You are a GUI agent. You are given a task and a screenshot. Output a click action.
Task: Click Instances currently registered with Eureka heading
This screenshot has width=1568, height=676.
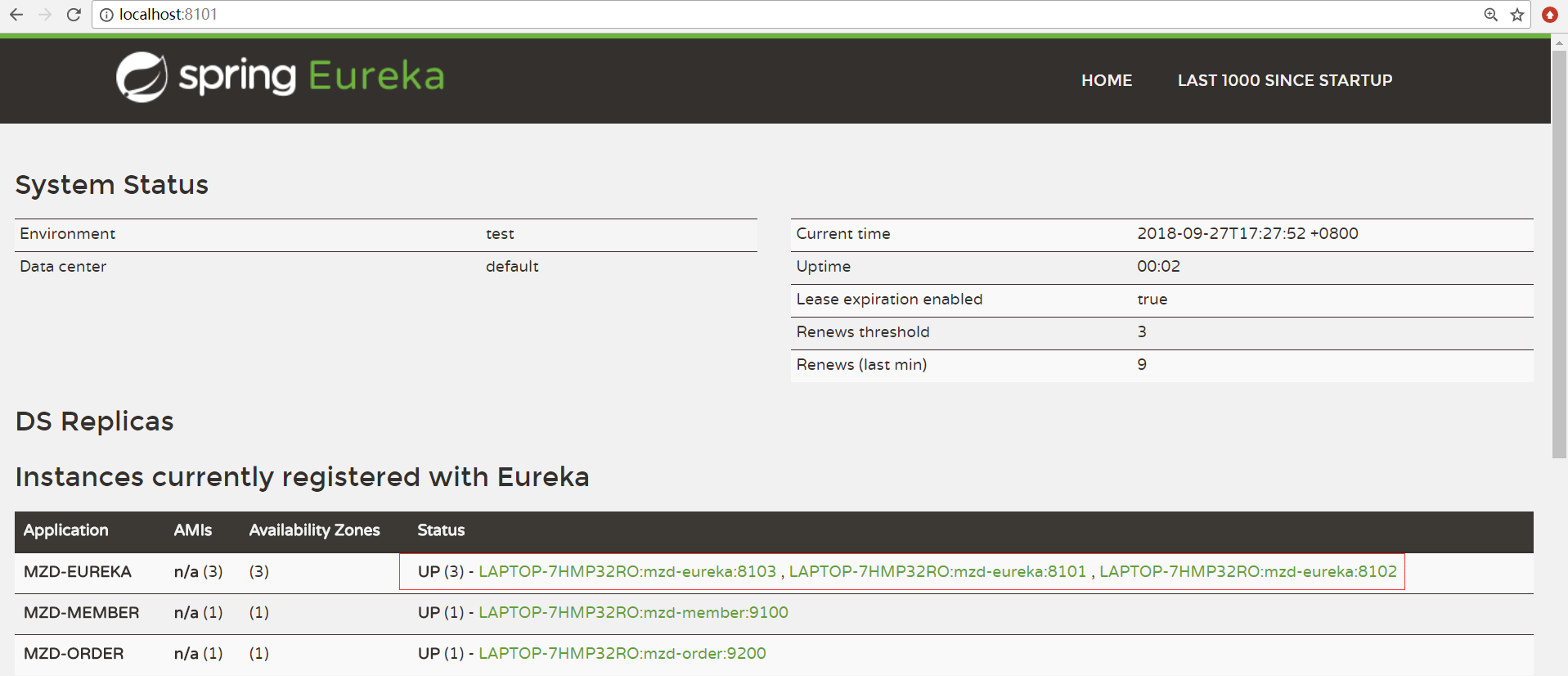coord(303,477)
